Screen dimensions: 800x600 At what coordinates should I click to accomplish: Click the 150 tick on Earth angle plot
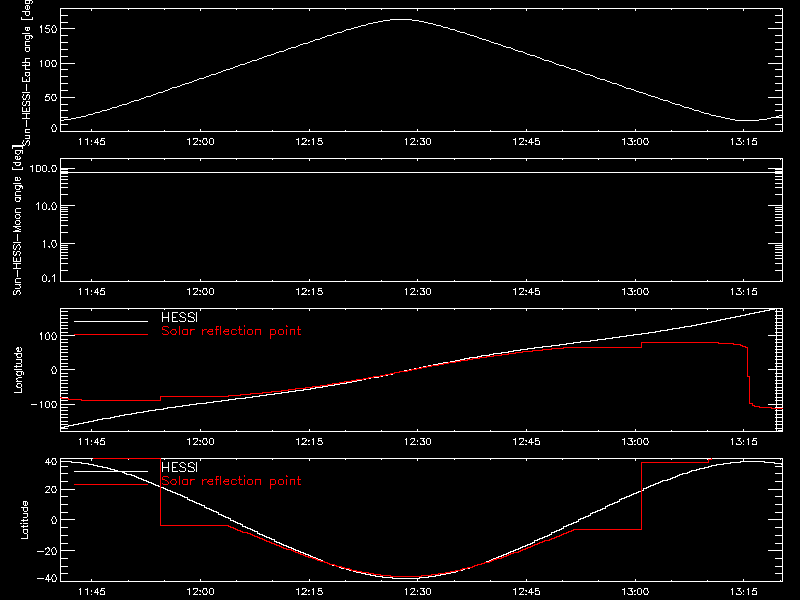(x=50, y=29)
